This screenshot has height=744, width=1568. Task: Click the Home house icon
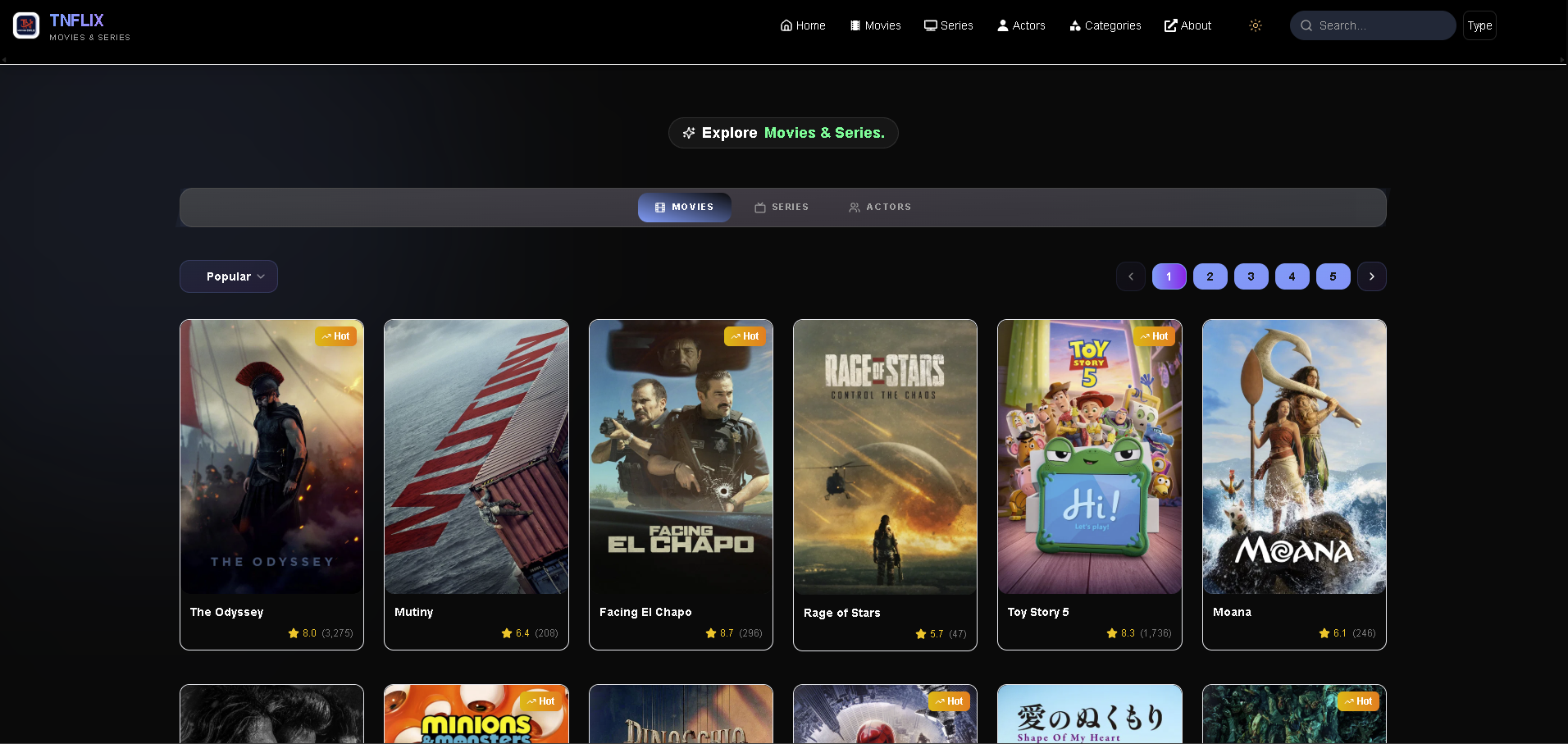786,25
